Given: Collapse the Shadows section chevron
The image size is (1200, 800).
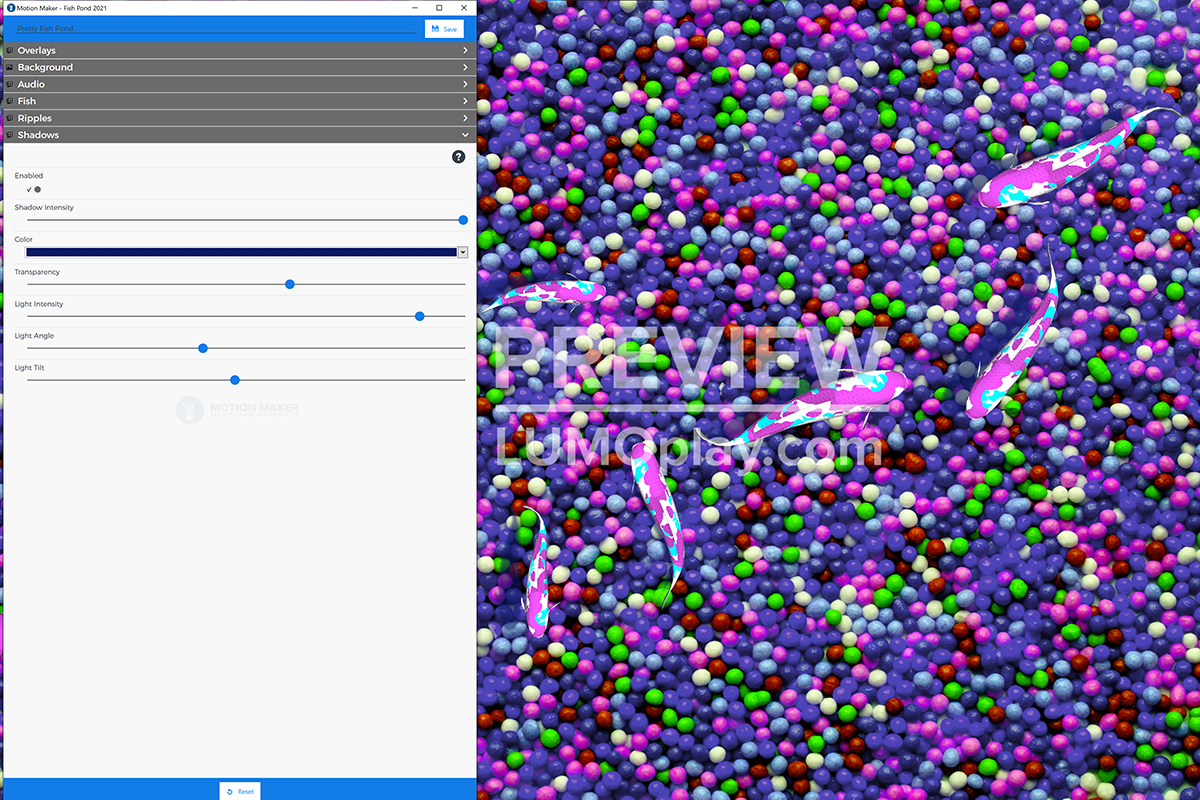Looking at the screenshot, I should pos(465,135).
